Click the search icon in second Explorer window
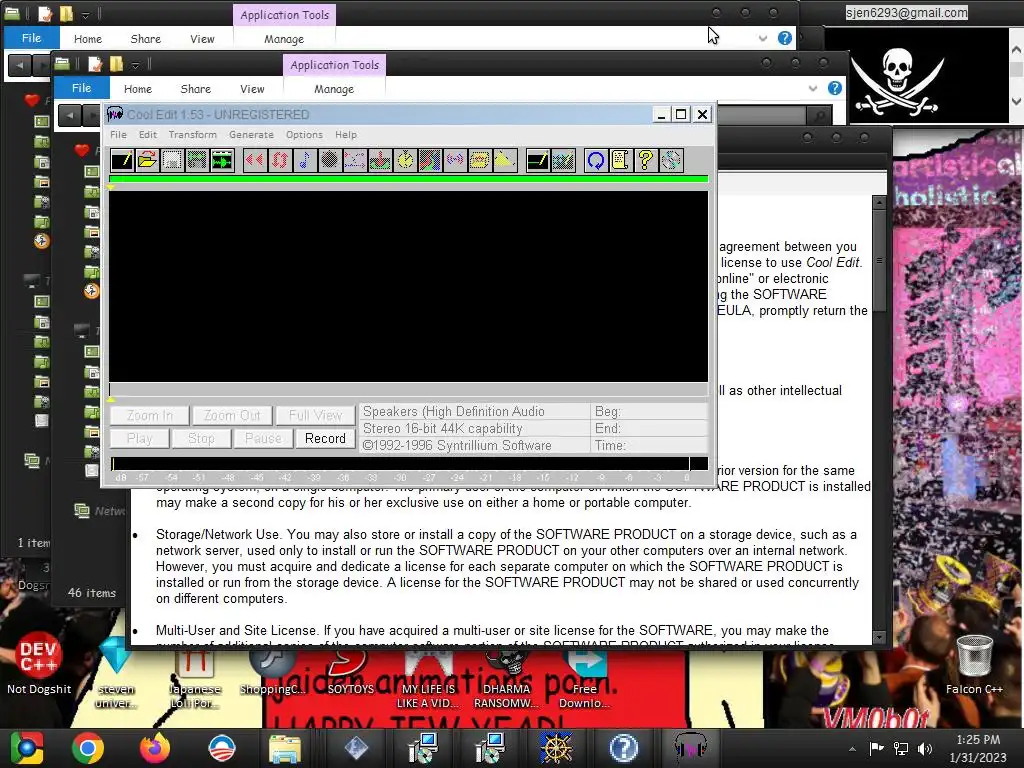This screenshot has width=1024, height=768. [818, 116]
